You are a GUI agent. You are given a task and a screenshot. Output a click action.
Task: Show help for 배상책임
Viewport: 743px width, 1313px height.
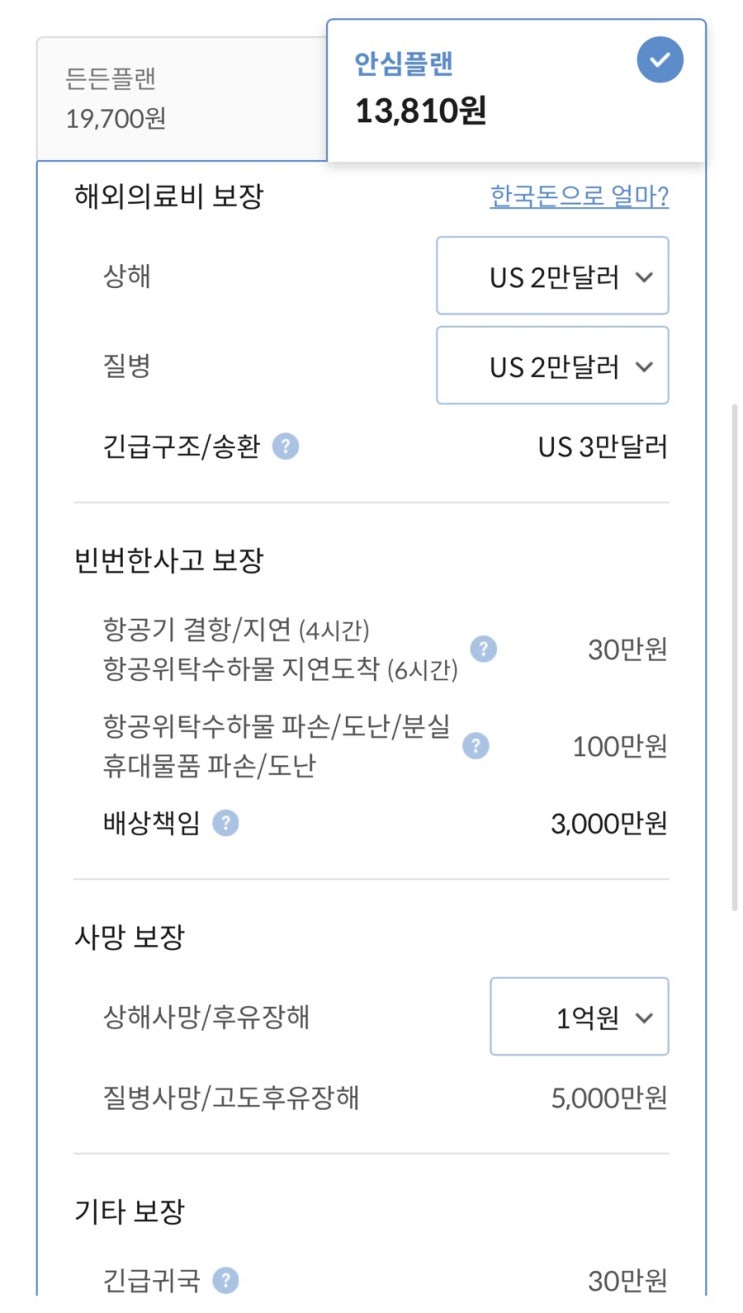(226, 824)
